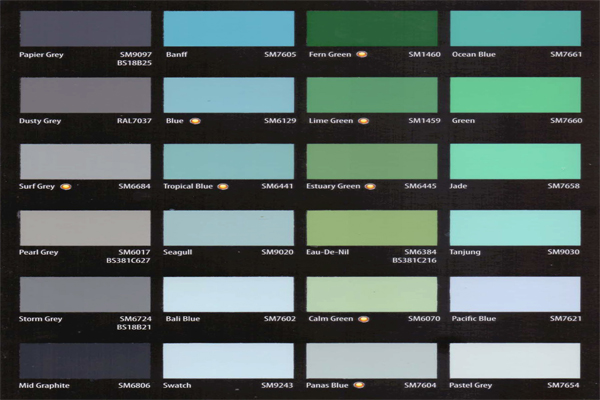Click the orange icon next to Blue
600x400 pixels.
click(x=195, y=121)
